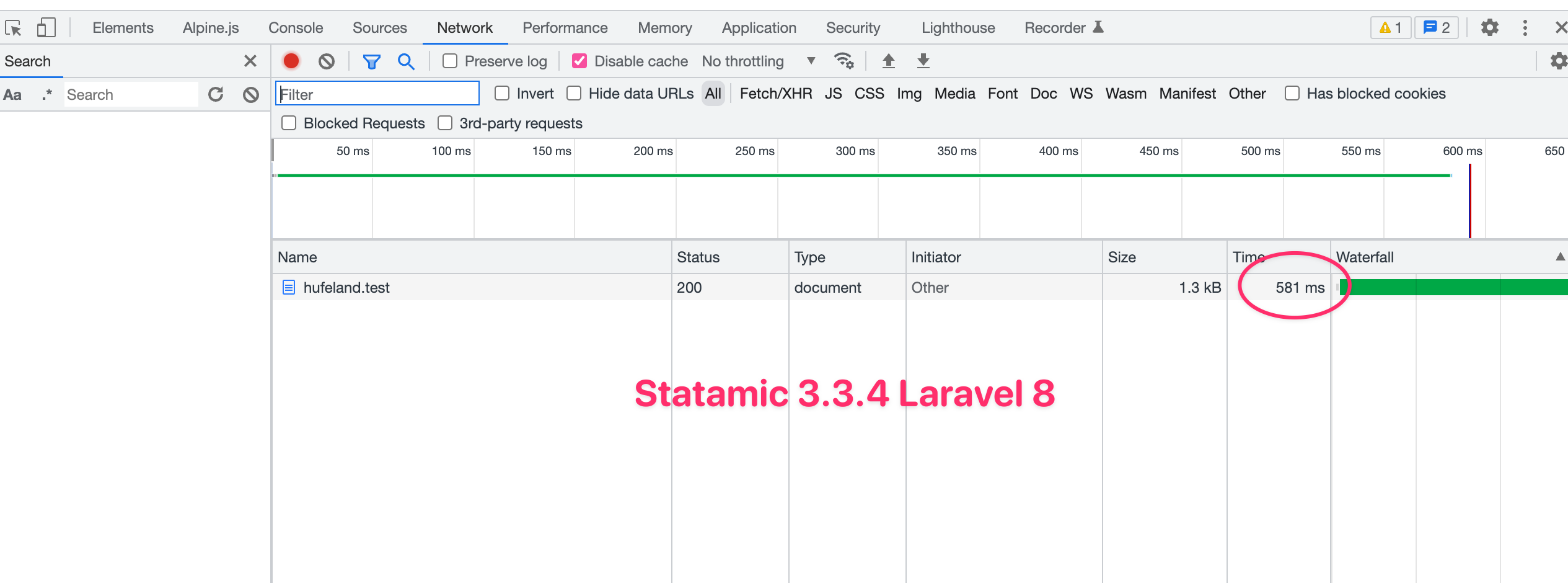Click the network Filter text field
Image resolution: width=1568 pixels, height=583 pixels.
[x=377, y=94]
